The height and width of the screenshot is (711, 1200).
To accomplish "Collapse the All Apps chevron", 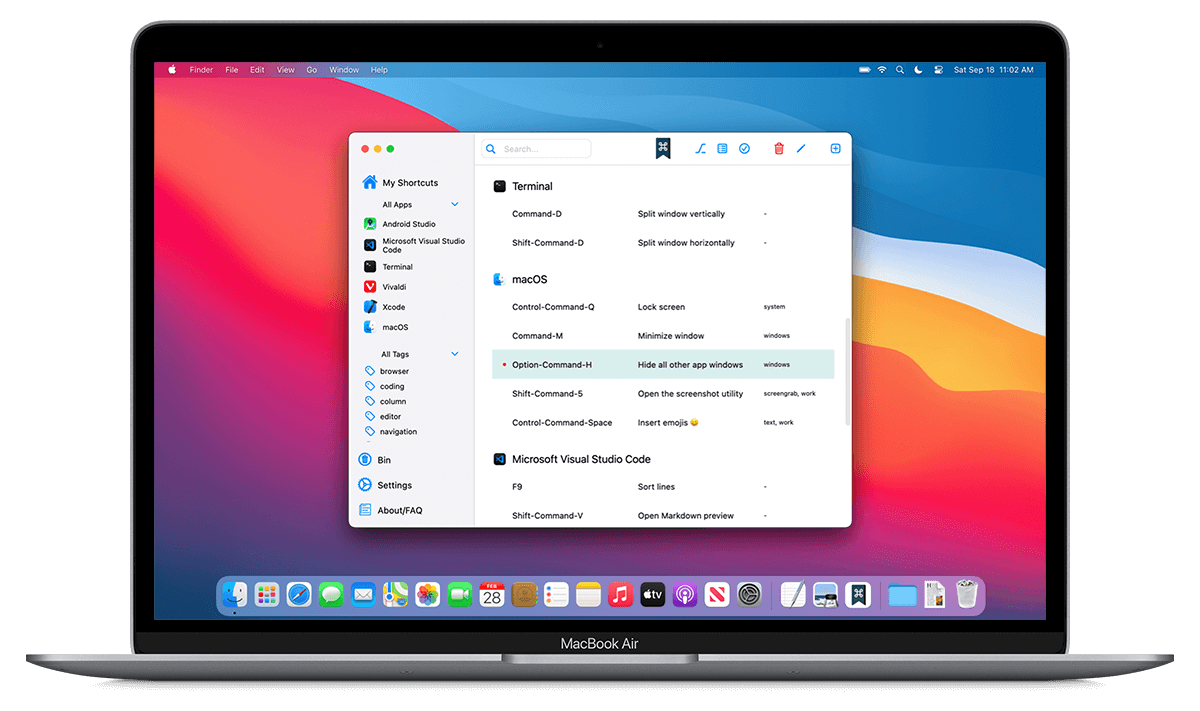I will coord(455,205).
